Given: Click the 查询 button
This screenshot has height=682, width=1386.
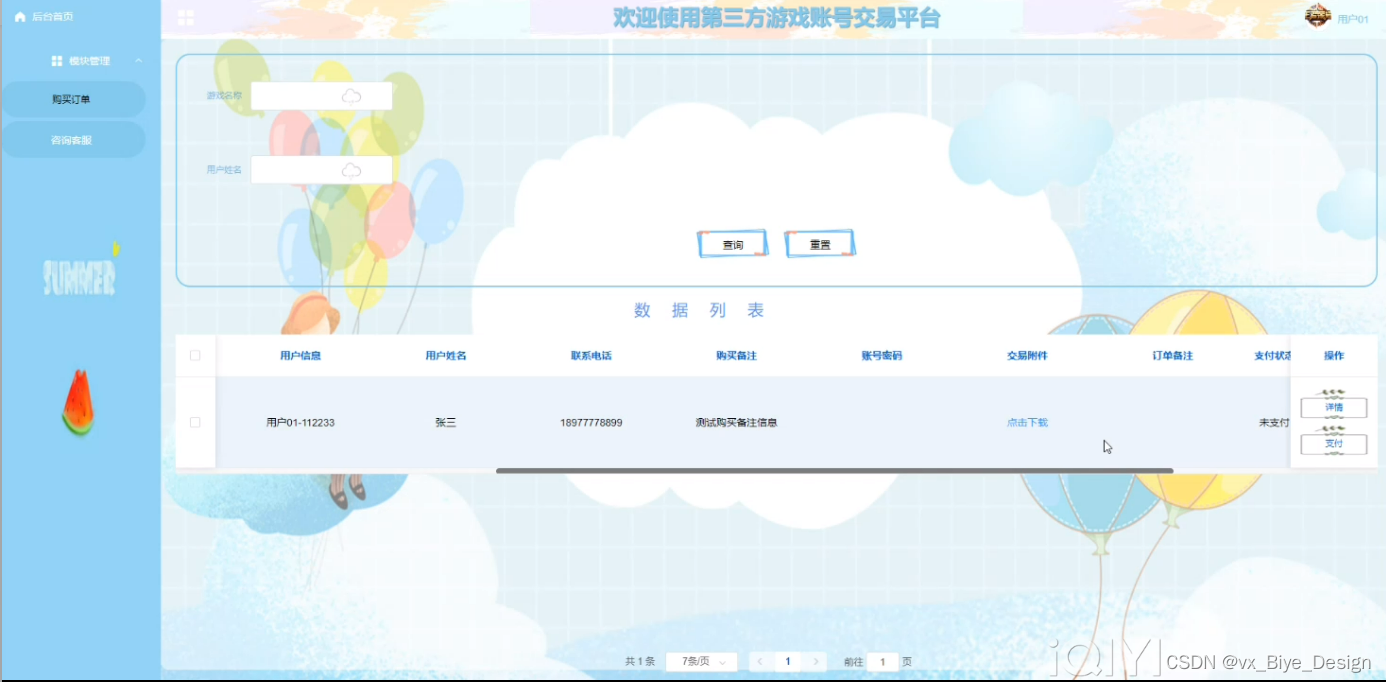Looking at the screenshot, I should [733, 245].
